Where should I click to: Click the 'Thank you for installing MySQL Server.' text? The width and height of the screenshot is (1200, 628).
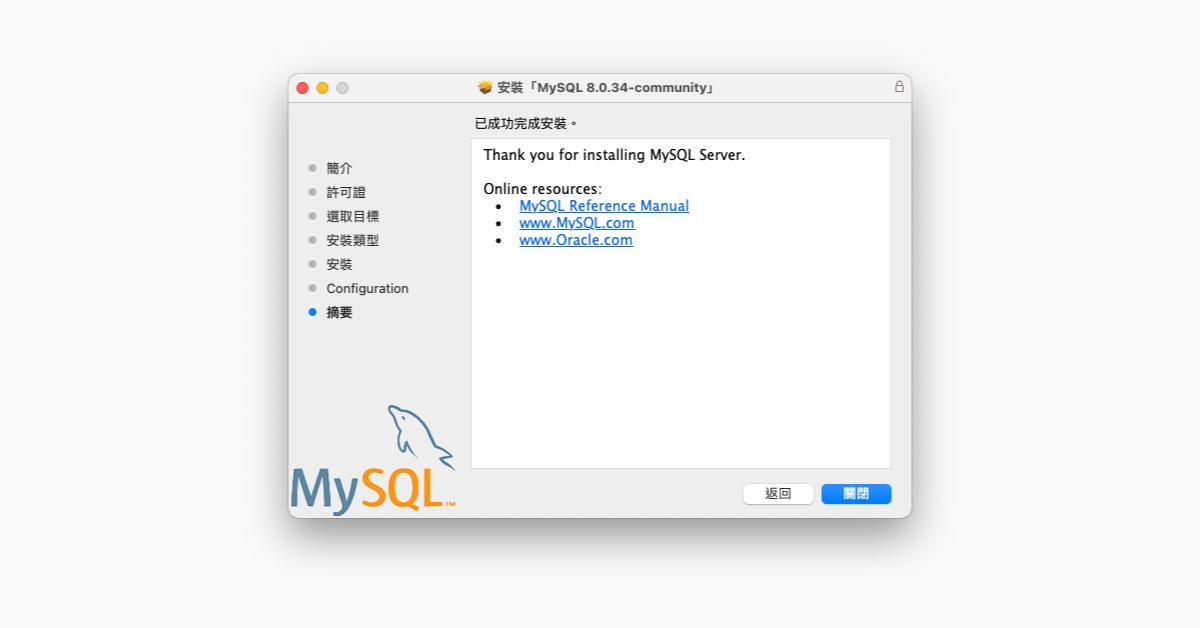click(x=614, y=156)
